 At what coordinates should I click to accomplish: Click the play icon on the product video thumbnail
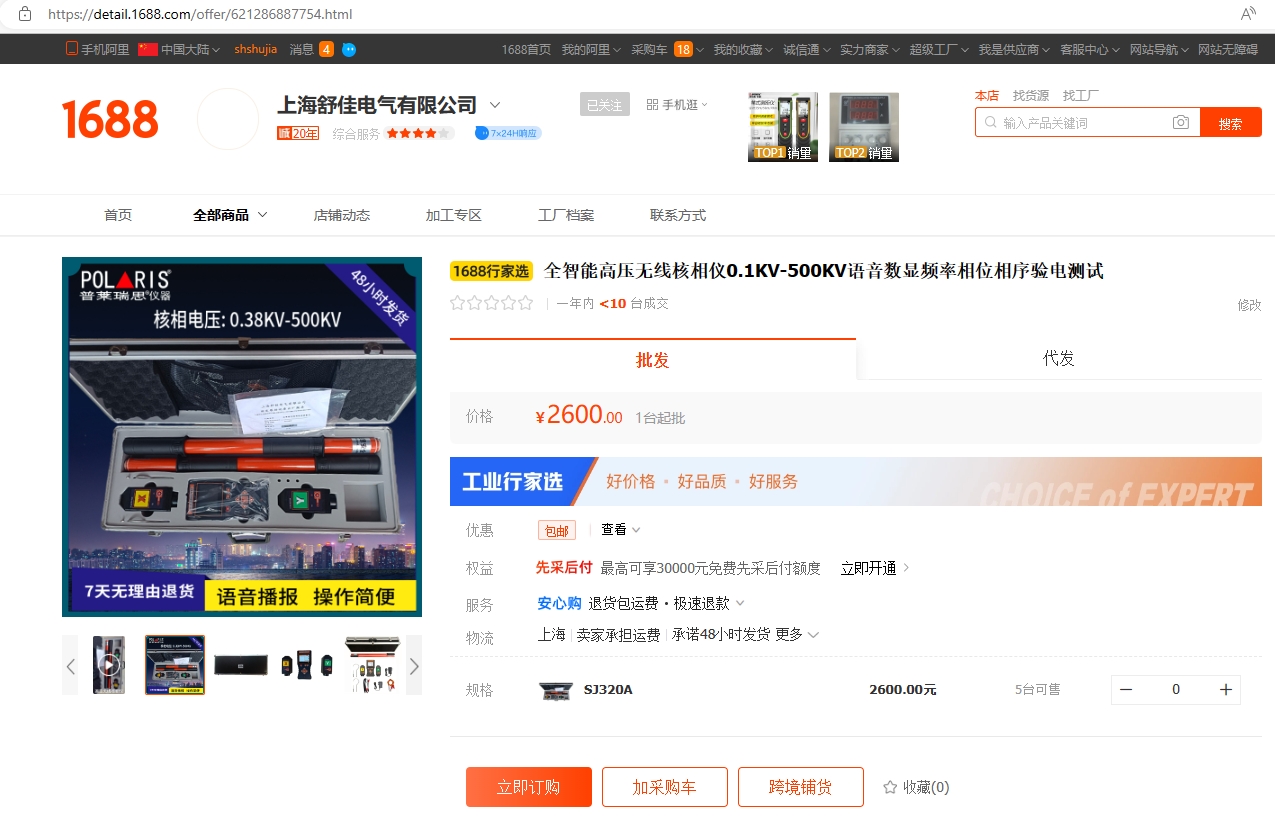pos(108,663)
